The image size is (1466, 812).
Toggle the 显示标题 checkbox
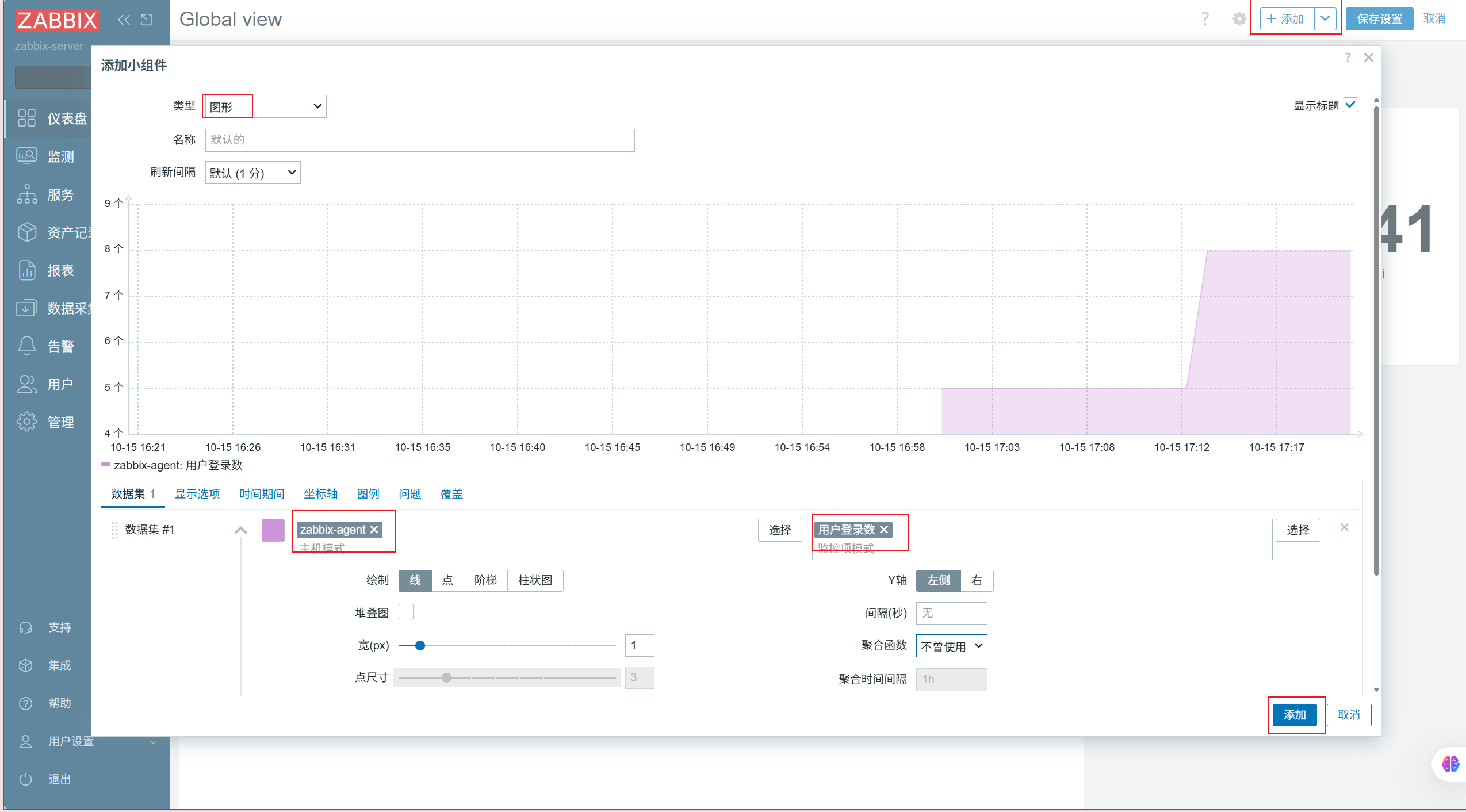tap(1350, 105)
